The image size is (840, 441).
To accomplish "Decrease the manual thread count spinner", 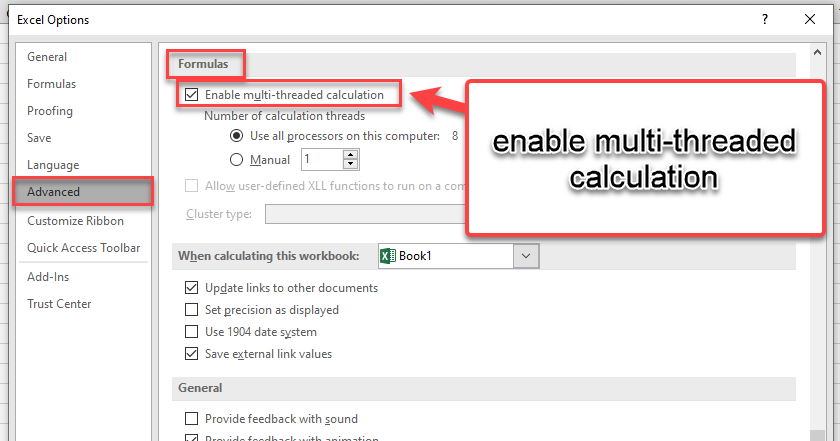I will point(350,165).
